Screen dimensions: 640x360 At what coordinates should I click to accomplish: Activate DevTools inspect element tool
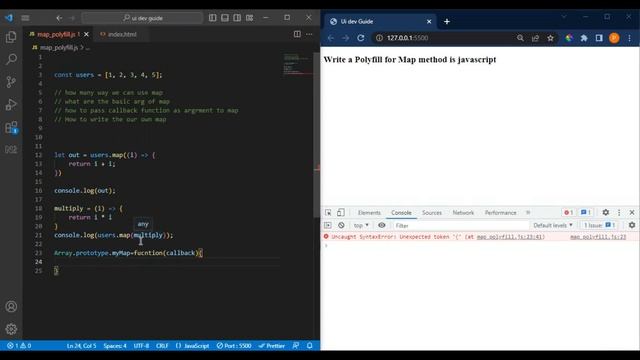click(328, 212)
